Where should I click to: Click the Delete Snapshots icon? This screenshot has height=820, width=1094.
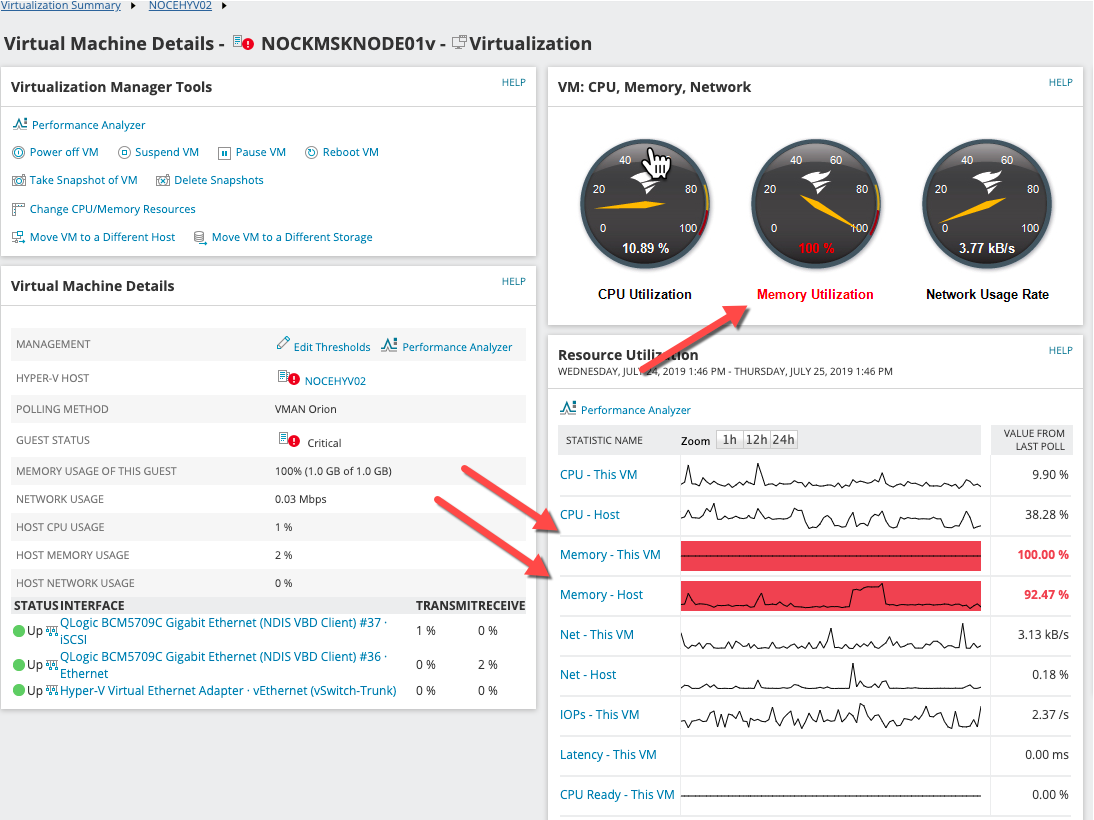pyautogui.click(x=163, y=180)
